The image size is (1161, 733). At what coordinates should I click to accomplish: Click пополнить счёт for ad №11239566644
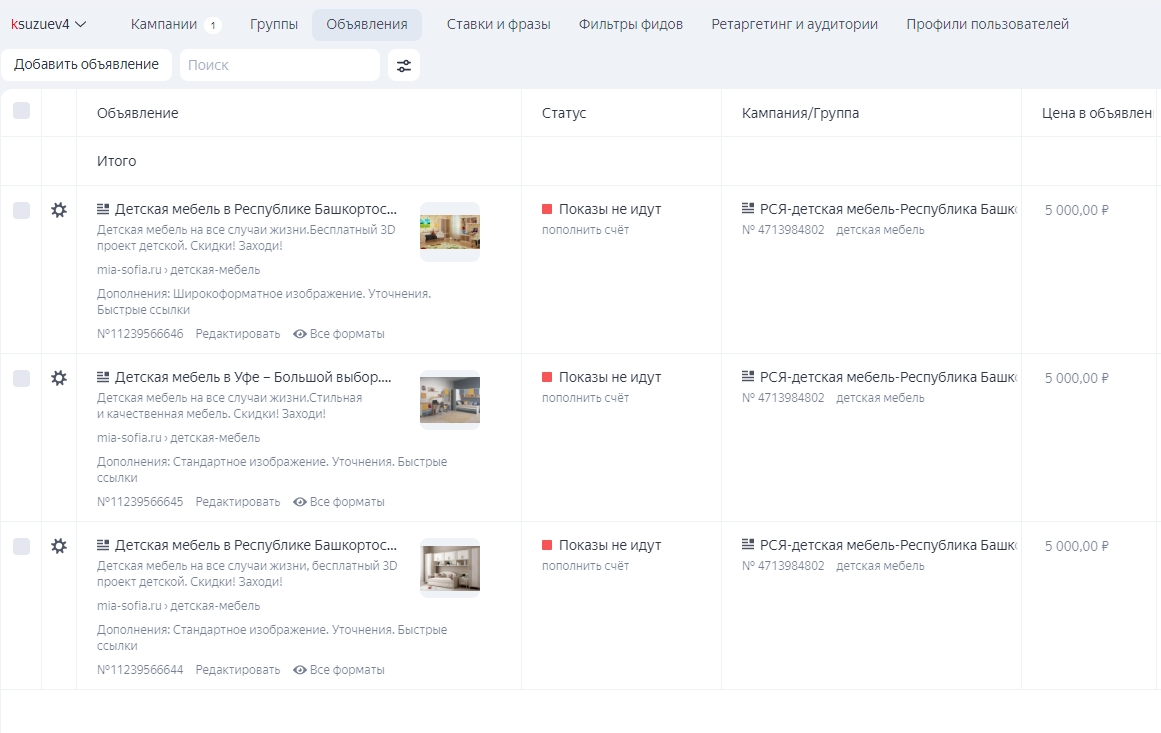[586, 566]
